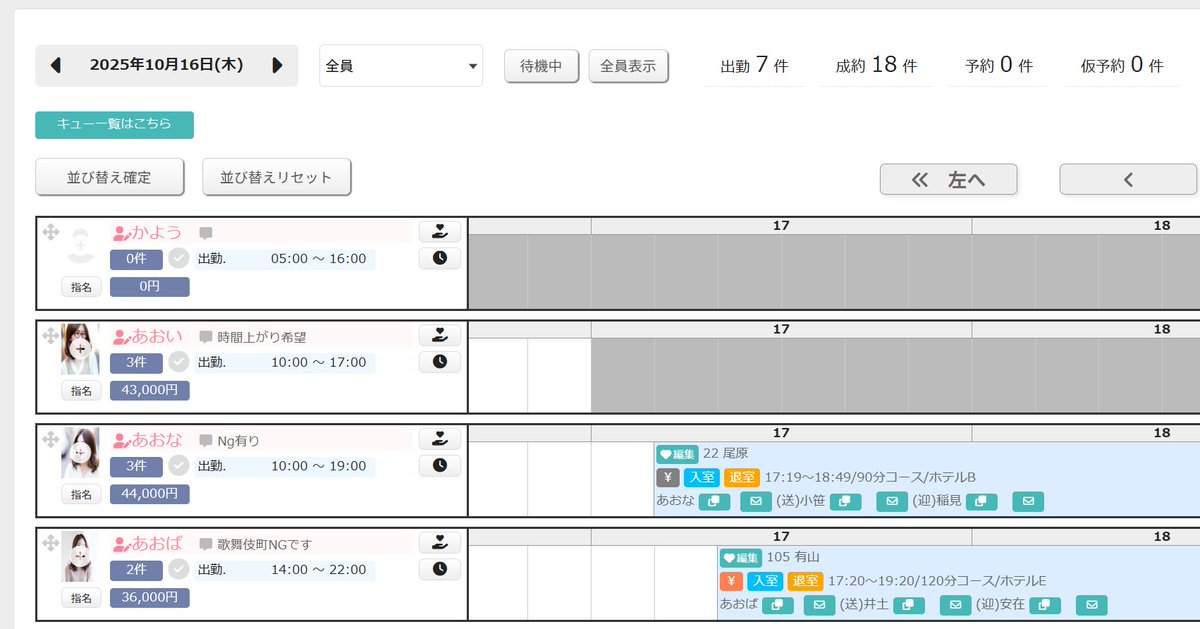This screenshot has height=629, width=1200.
Task: Click 指名 button for あおな
Action: tap(82, 495)
